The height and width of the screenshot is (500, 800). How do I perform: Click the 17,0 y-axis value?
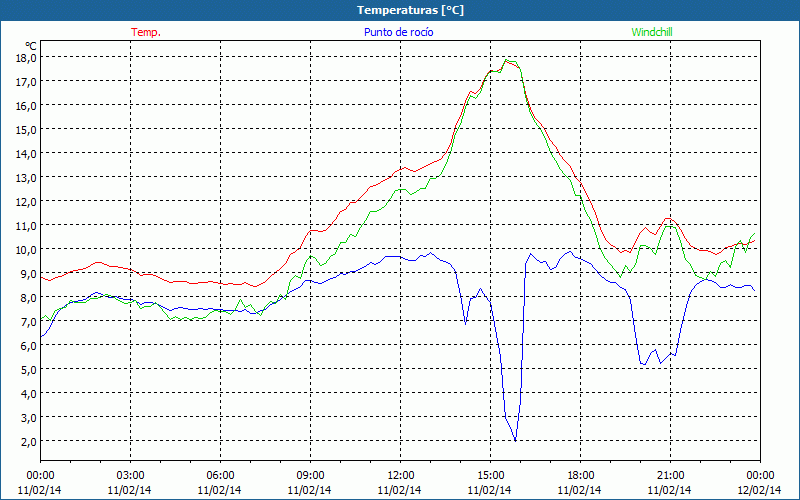tap(26, 82)
